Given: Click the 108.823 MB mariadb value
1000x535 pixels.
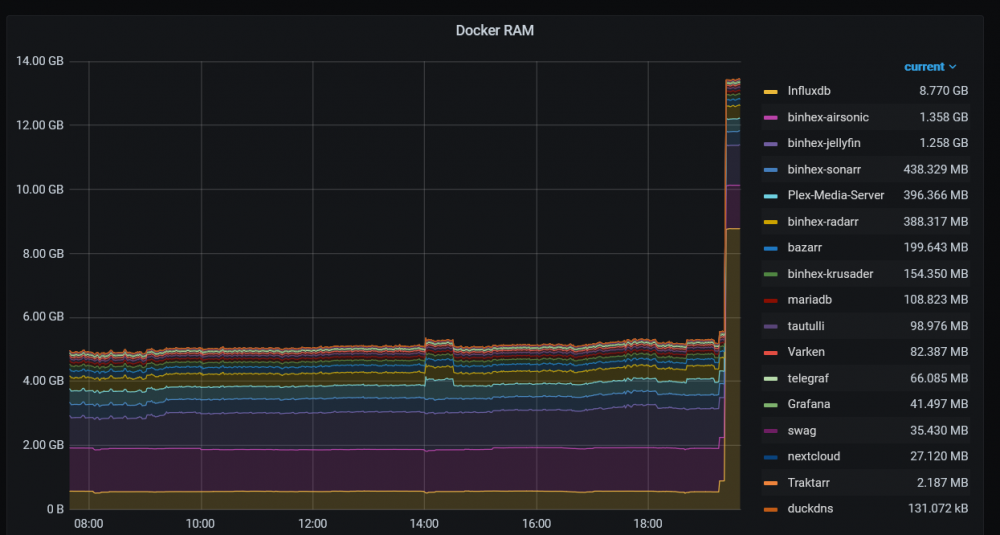Looking at the screenshot, I should pos(936,300).
